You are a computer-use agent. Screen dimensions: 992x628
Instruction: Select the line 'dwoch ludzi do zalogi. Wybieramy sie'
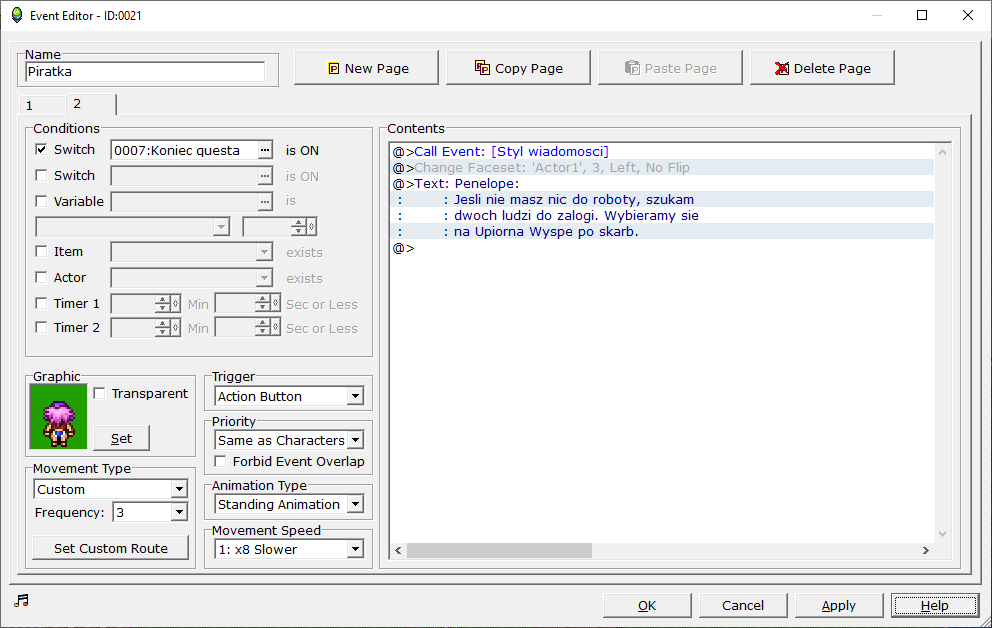click(x=662, y=216)
